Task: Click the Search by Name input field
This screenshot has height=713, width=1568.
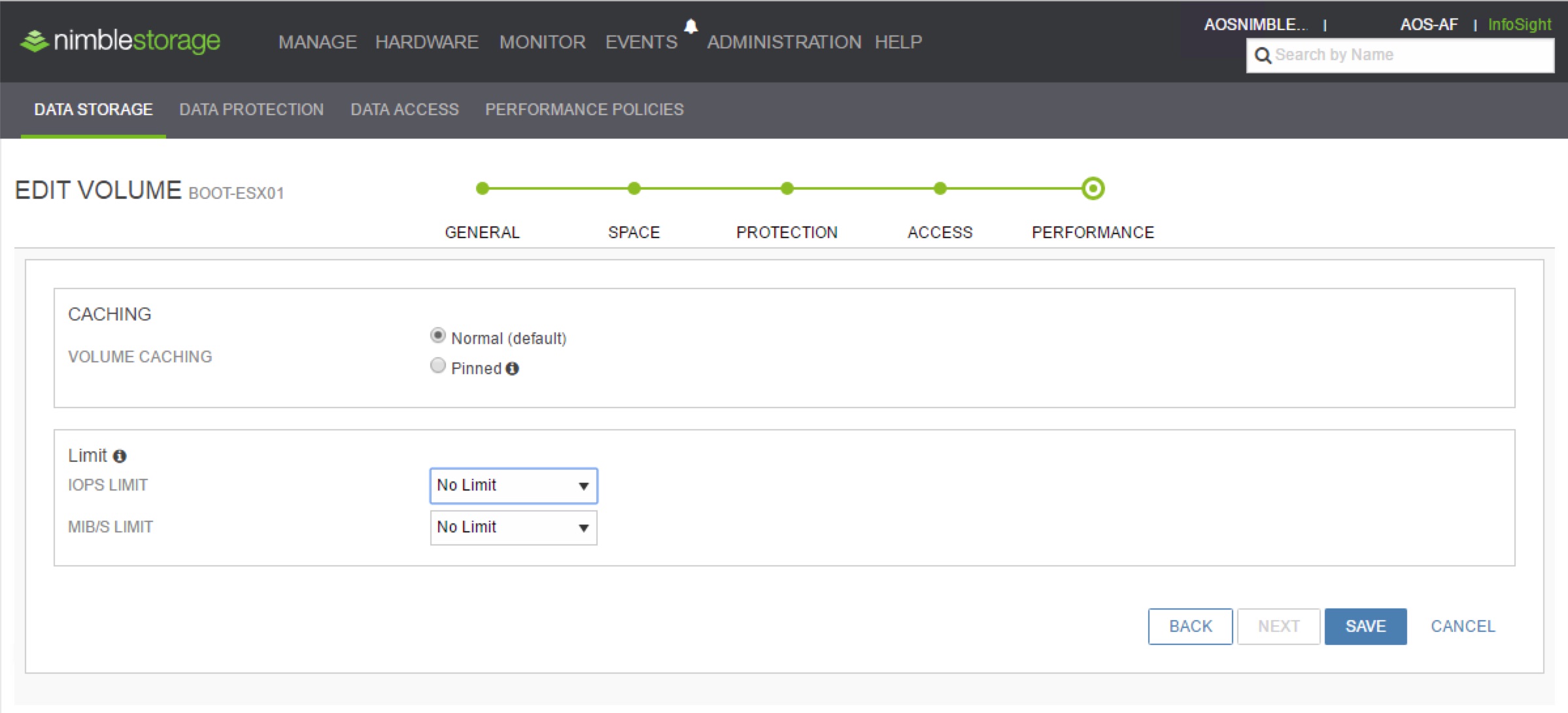Action: (1400, 55)
